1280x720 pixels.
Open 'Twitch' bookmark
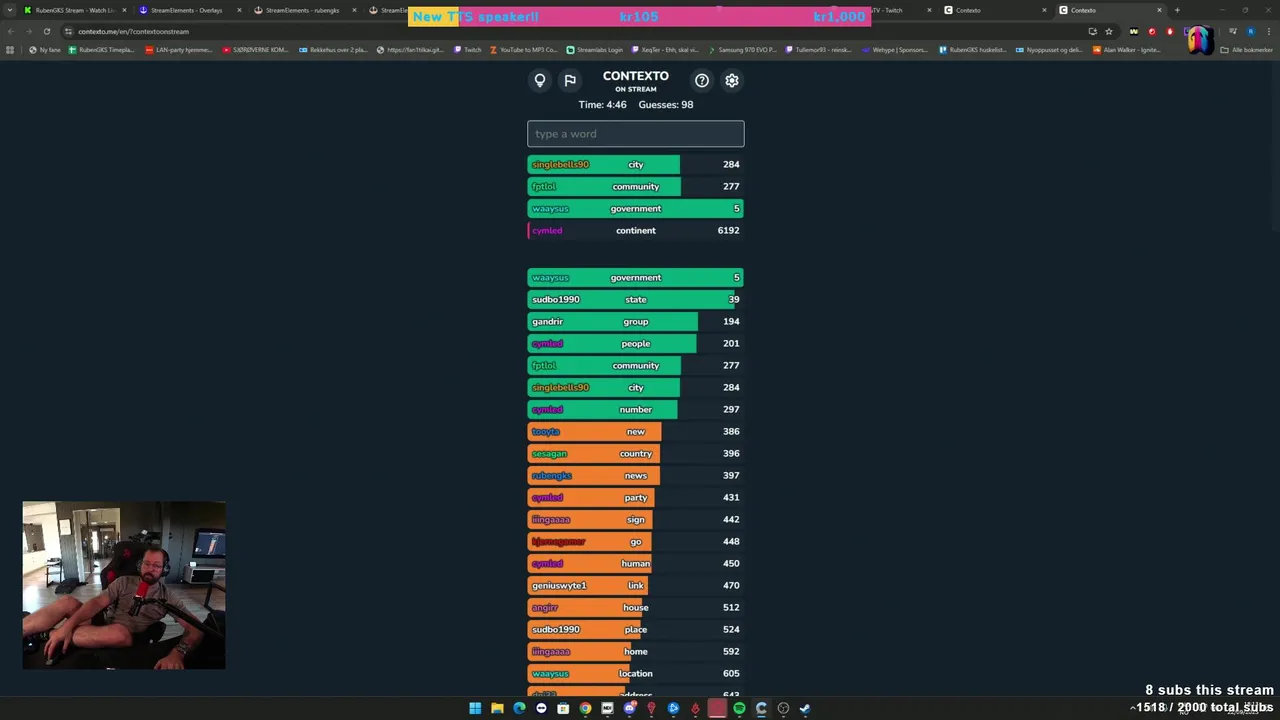(x=468, y=49)
